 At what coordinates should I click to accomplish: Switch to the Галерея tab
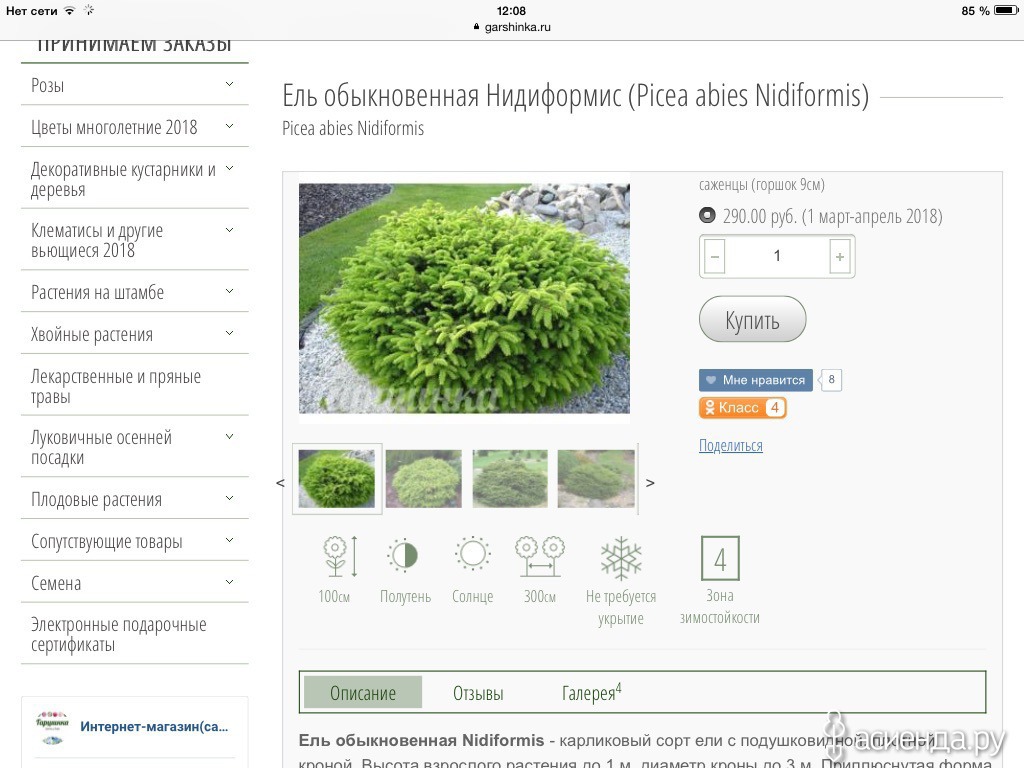(x=591, y=692)
